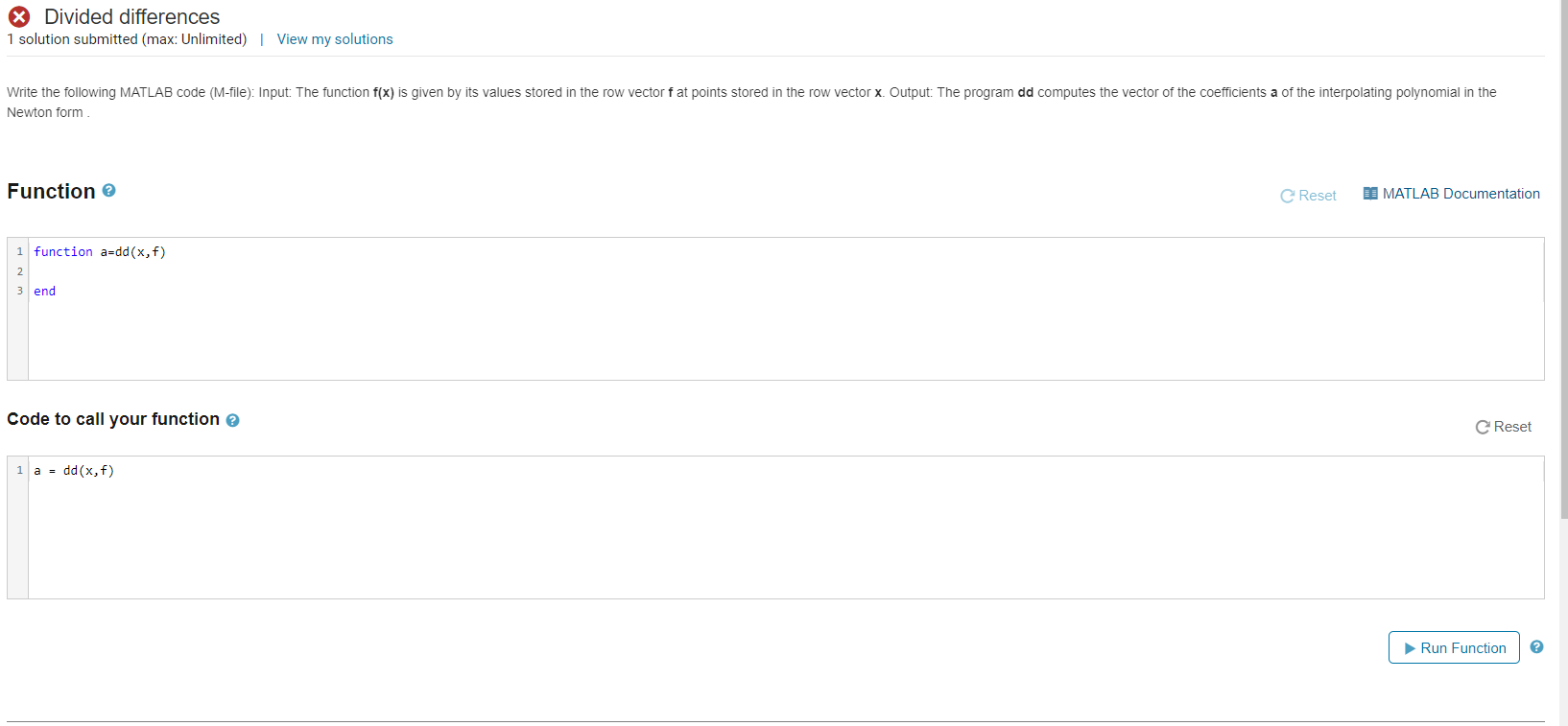Viewport: 1568px width, 726px height.
Task: Open View my solutions
Action: 334,38
